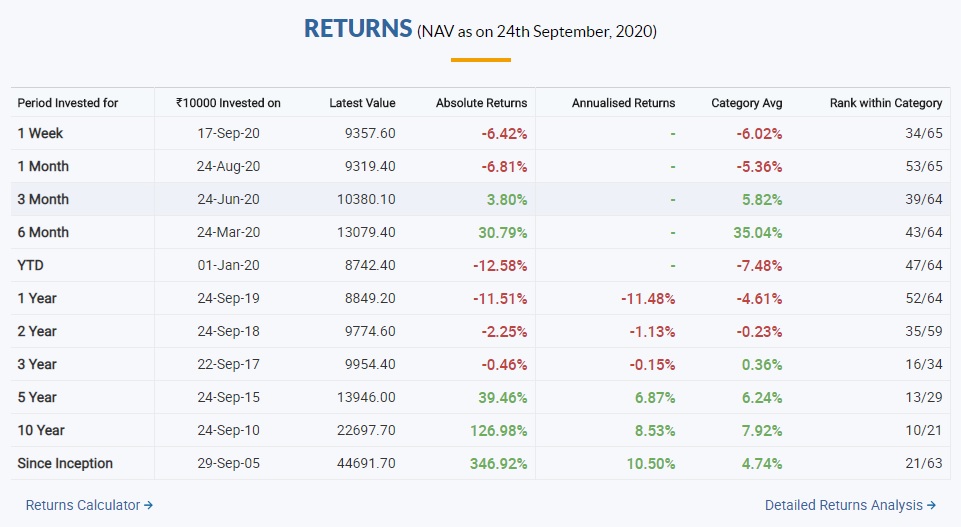Select the 'YTD' row label
961x527 pixels.
[x=30, y=265]
